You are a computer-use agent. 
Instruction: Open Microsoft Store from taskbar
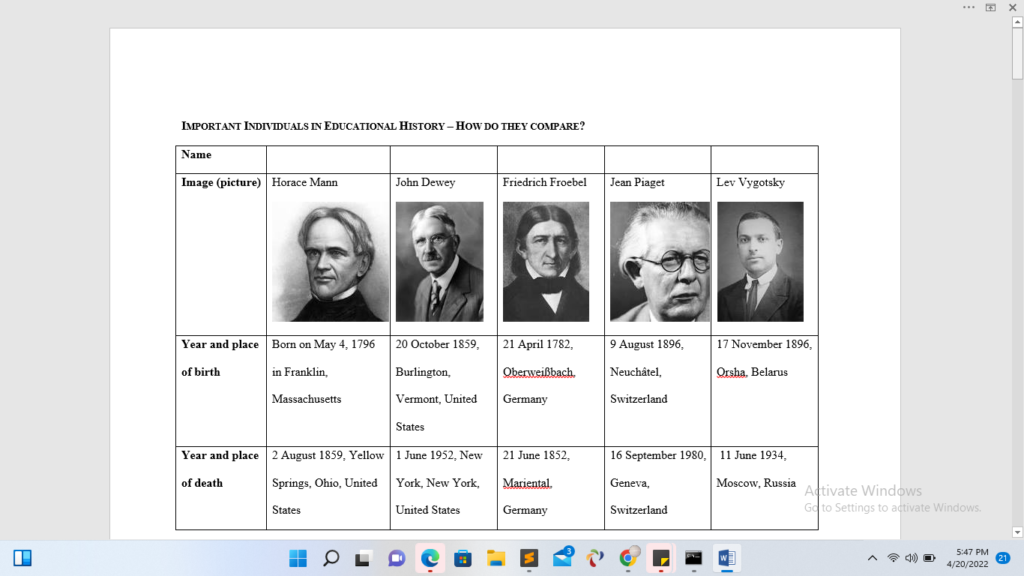462,558
